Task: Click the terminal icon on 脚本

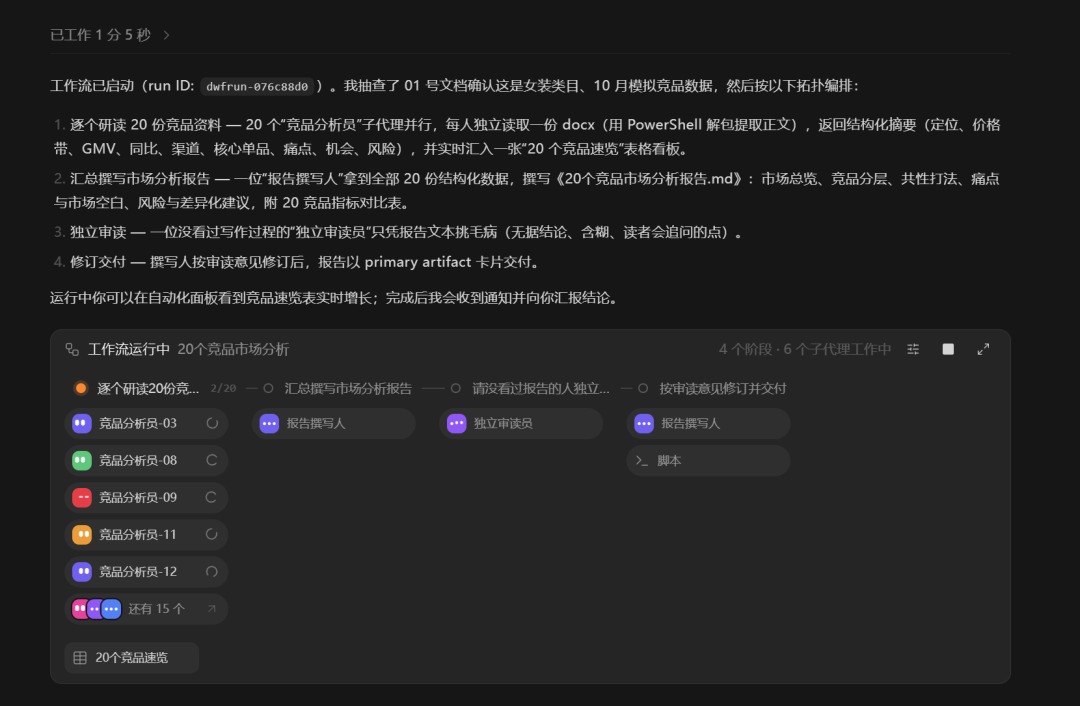Action: (x=642, y=461)
